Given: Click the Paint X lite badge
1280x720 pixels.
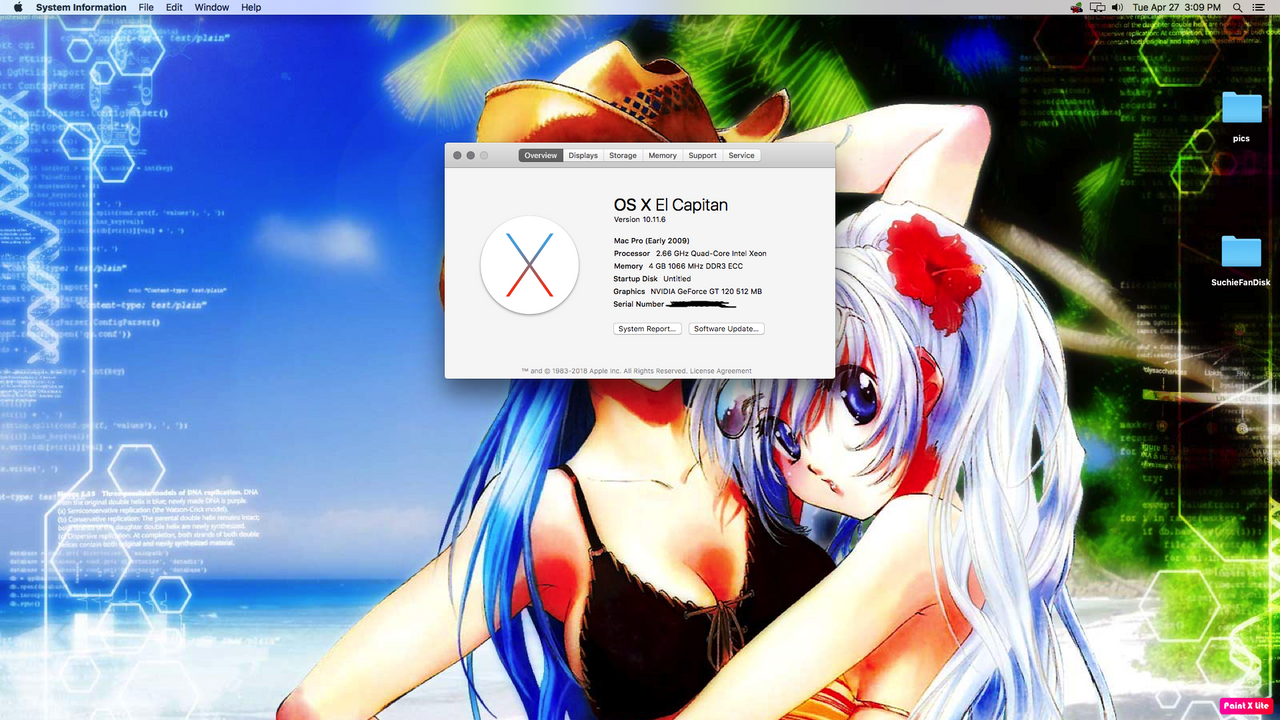Looking at the screenshot, I should click(x=1247, y=706).
